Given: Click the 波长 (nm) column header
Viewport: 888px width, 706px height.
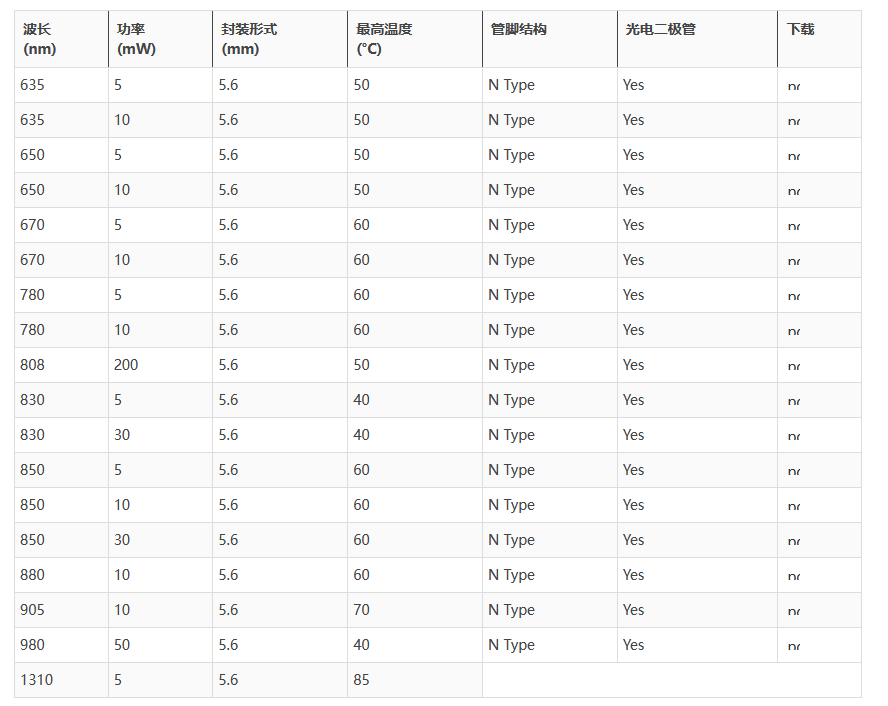Looking at the screenshot, I should pos(38,39).
